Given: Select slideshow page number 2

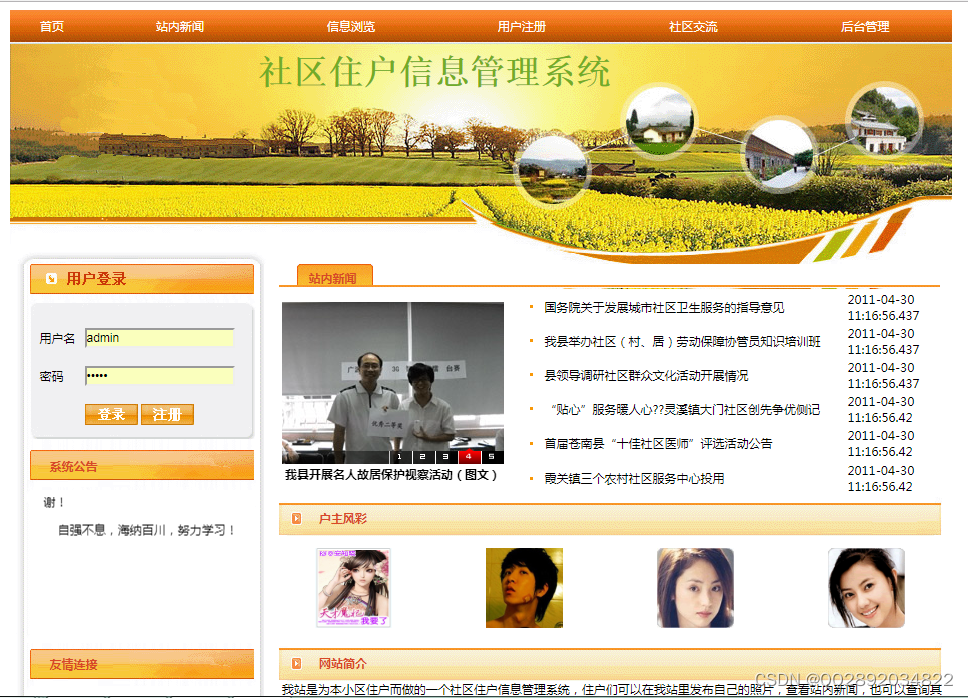Looking at the screenshot, I should [422, 455].
